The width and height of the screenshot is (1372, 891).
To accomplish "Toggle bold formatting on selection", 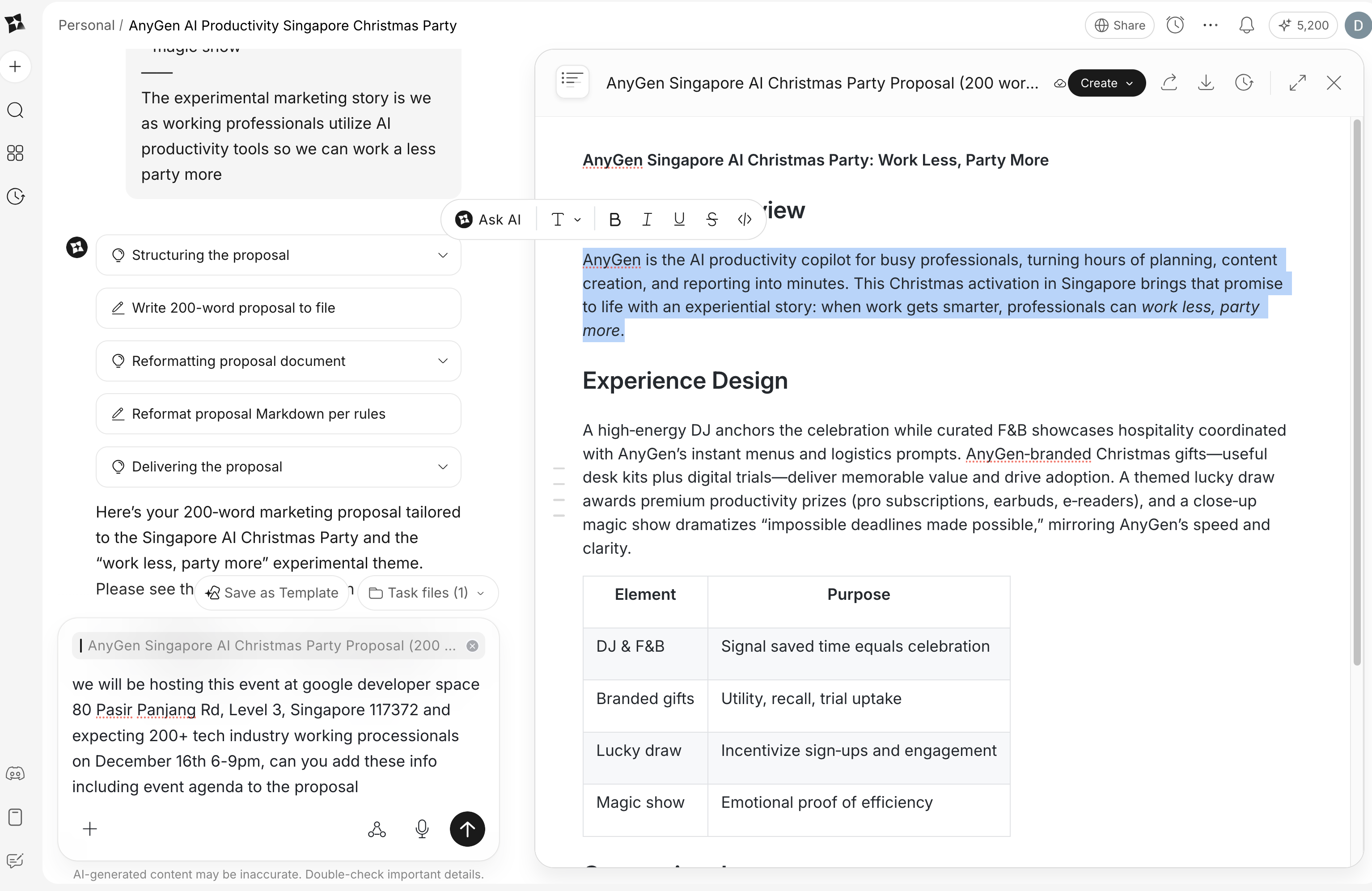I will (614, 220).
